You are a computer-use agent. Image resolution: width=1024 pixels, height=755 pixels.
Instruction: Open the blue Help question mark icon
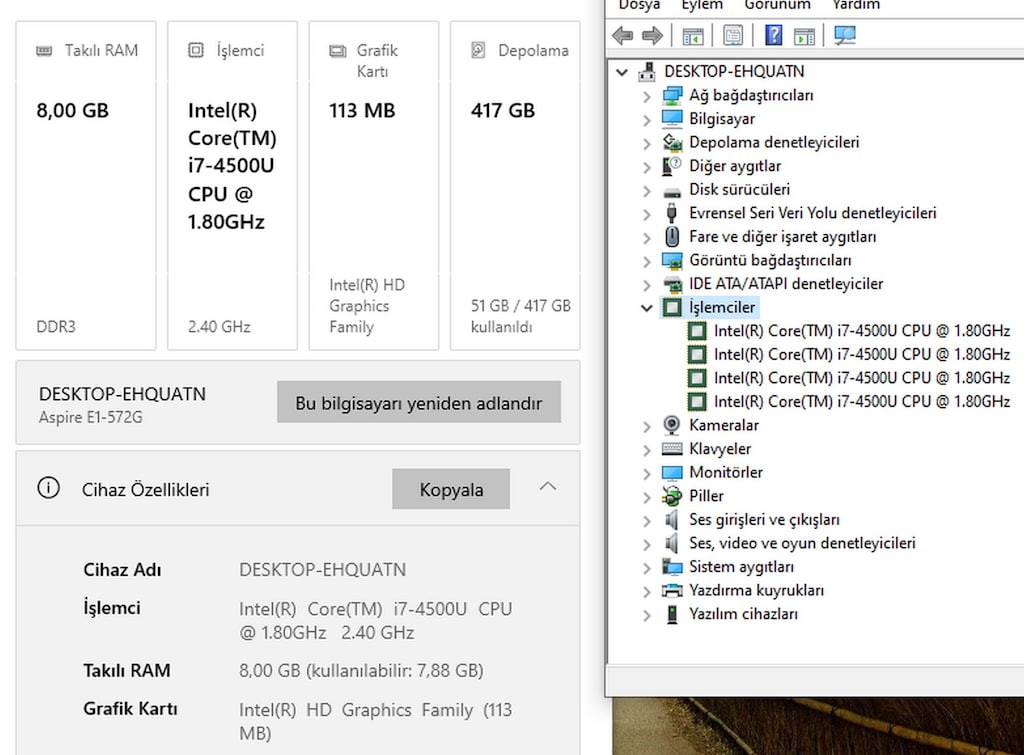tap(773, 35)
